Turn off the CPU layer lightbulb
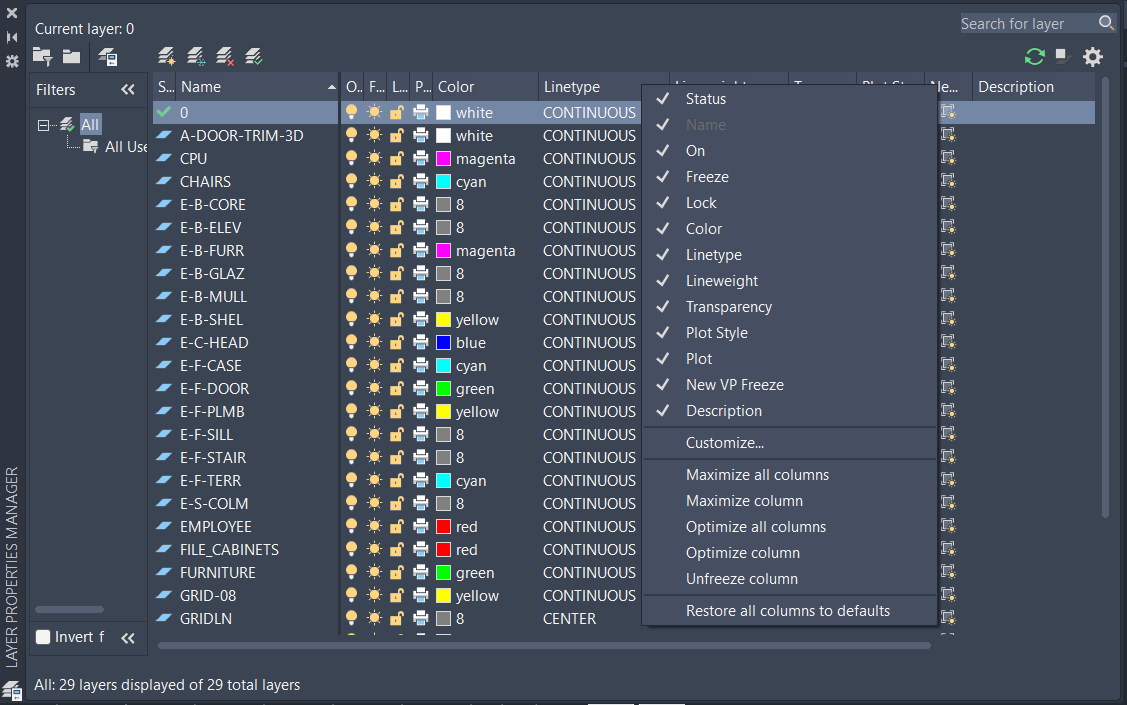The image size is (1127, 705). 351,157
